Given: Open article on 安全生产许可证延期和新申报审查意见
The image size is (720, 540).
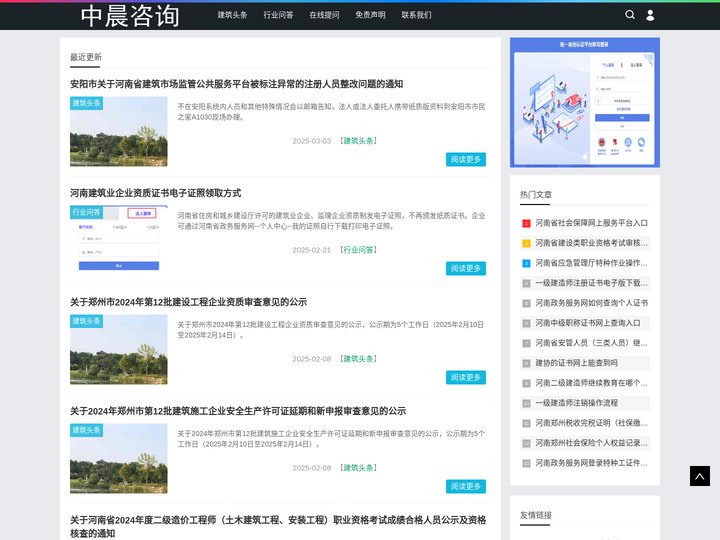Looking at the screenshot, I should [238, 411].
